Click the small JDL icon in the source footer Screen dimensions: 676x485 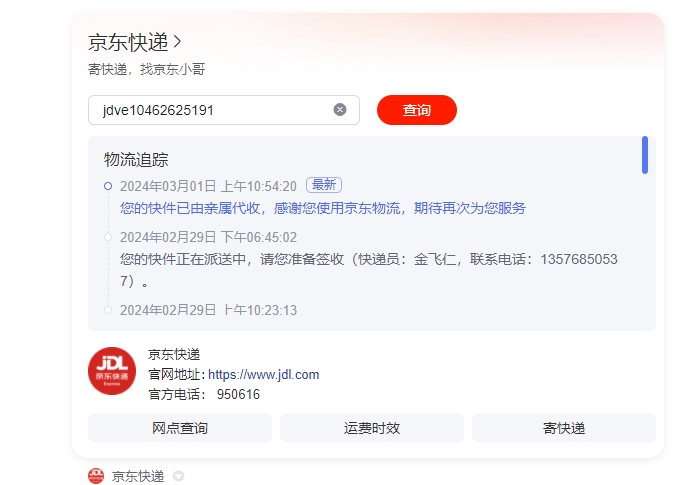pos(96,476)
